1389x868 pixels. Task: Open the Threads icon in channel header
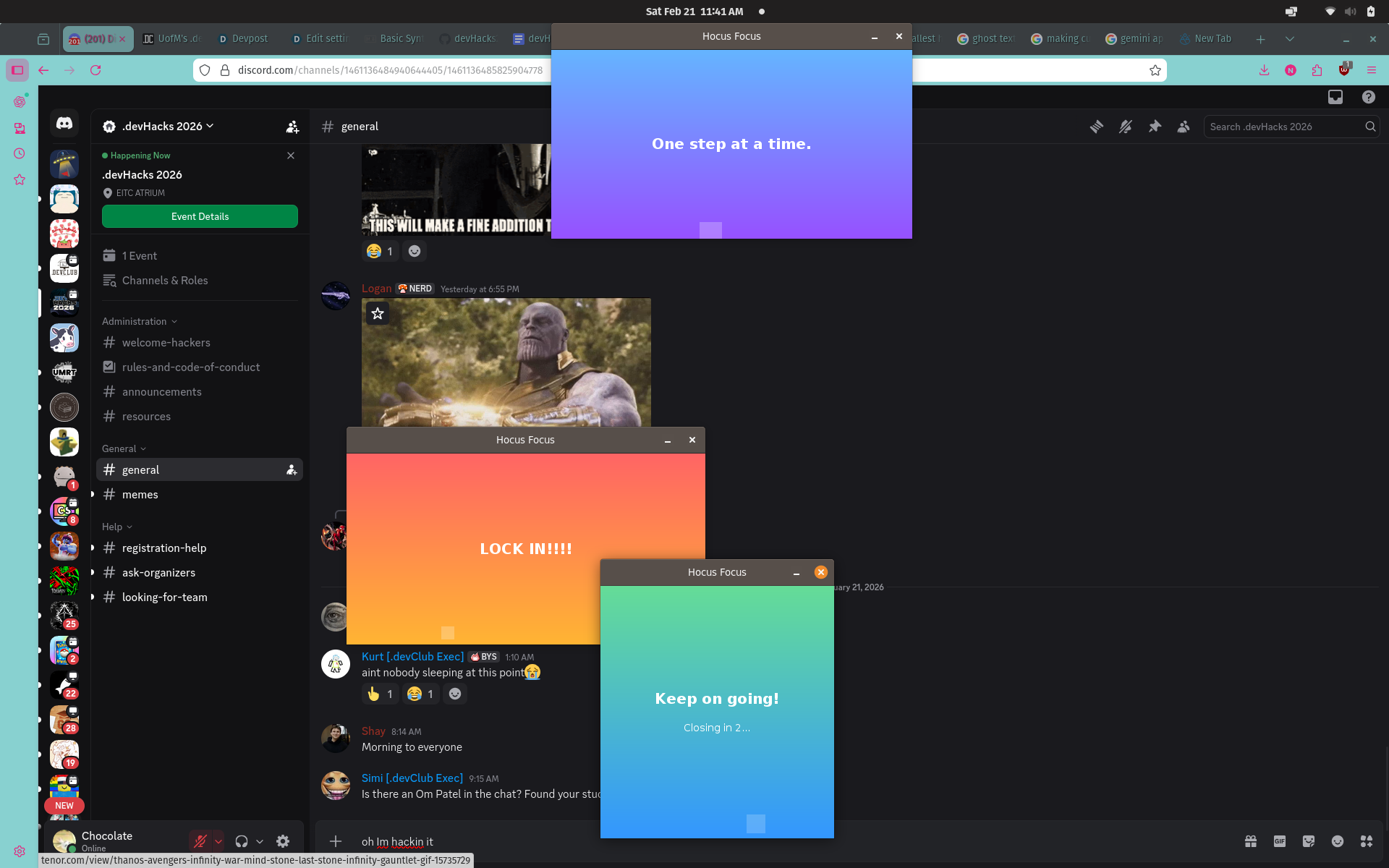(x=1097, y=127)
